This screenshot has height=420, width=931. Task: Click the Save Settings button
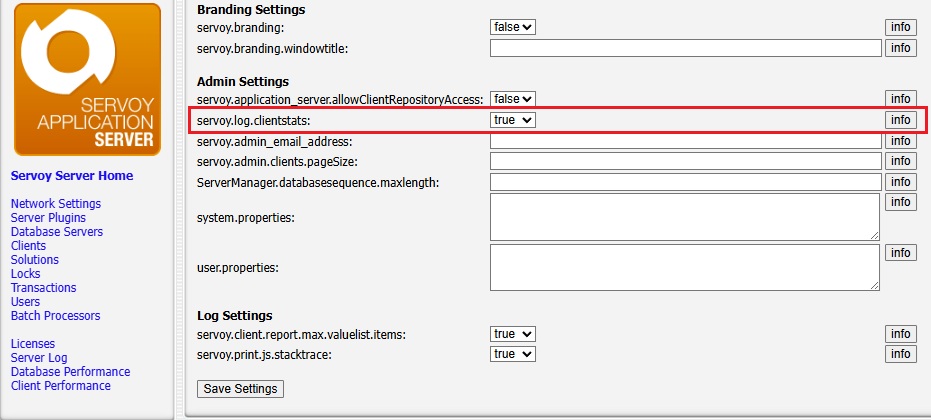pyautogui.click(x=240, y=389)
